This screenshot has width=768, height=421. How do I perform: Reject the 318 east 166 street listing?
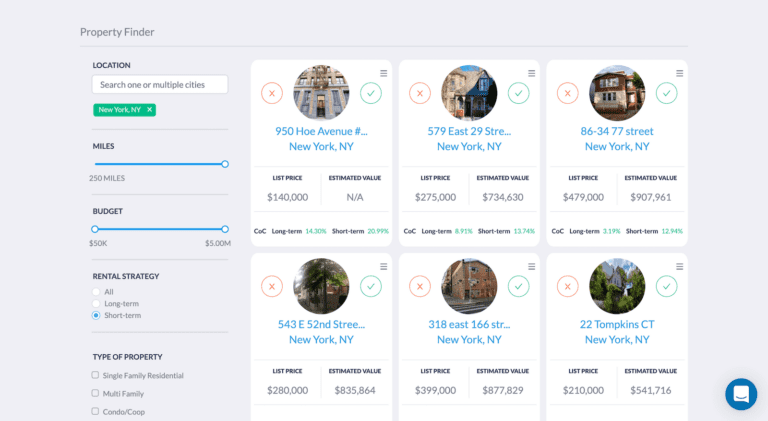coord(420,287)
